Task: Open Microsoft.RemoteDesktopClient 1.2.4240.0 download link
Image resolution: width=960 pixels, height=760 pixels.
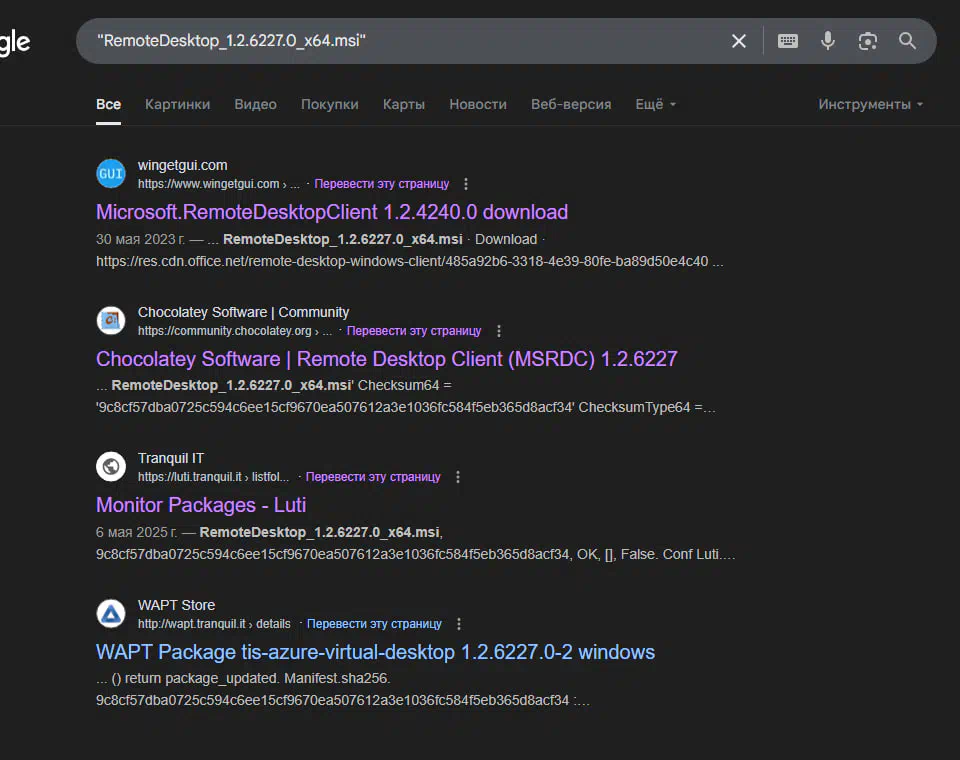Action: point(332,212)
